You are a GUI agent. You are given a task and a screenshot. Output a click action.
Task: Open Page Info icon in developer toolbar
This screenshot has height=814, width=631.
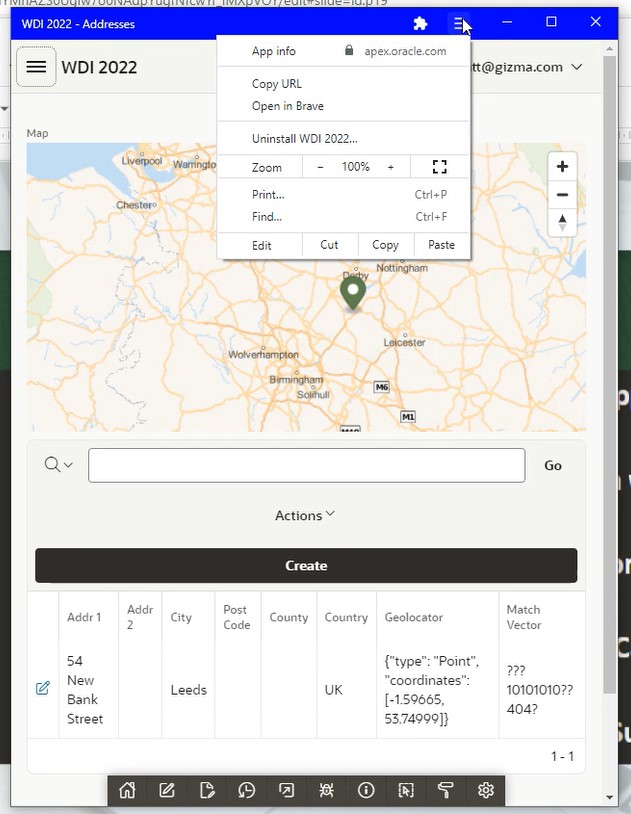coord(366,790)
